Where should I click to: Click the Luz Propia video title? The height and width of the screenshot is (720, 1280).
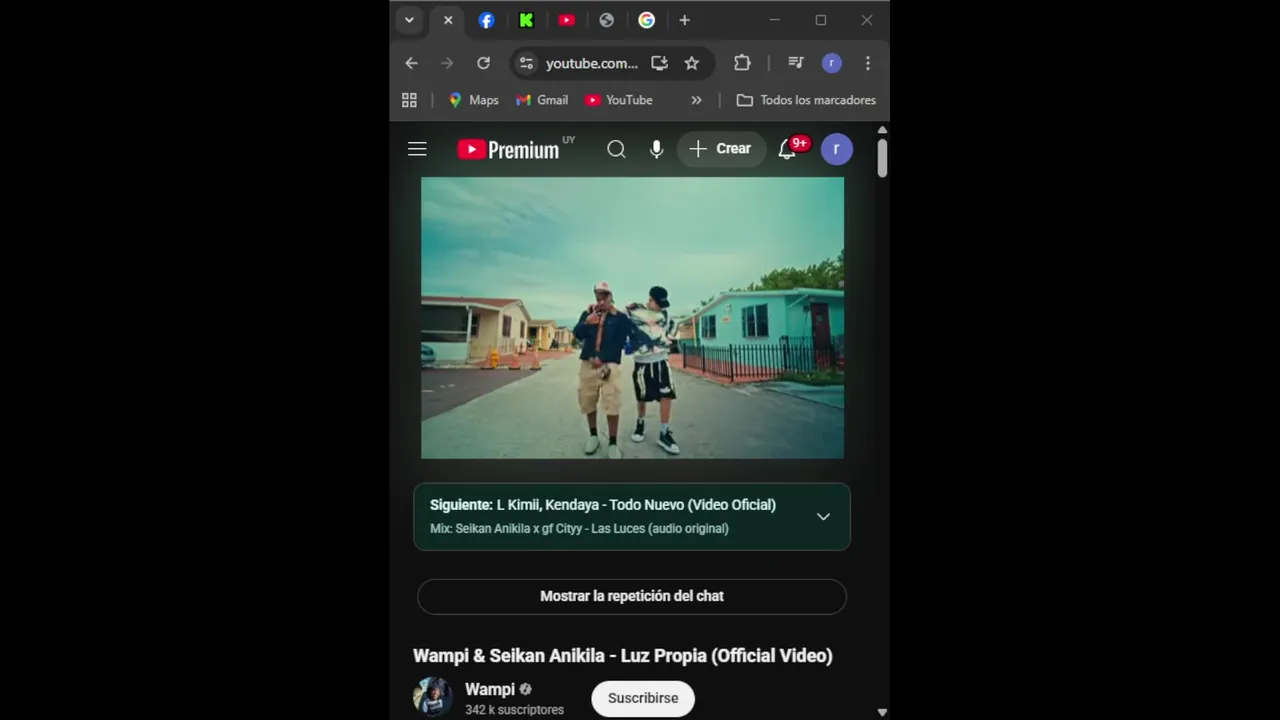pos(623,656)
